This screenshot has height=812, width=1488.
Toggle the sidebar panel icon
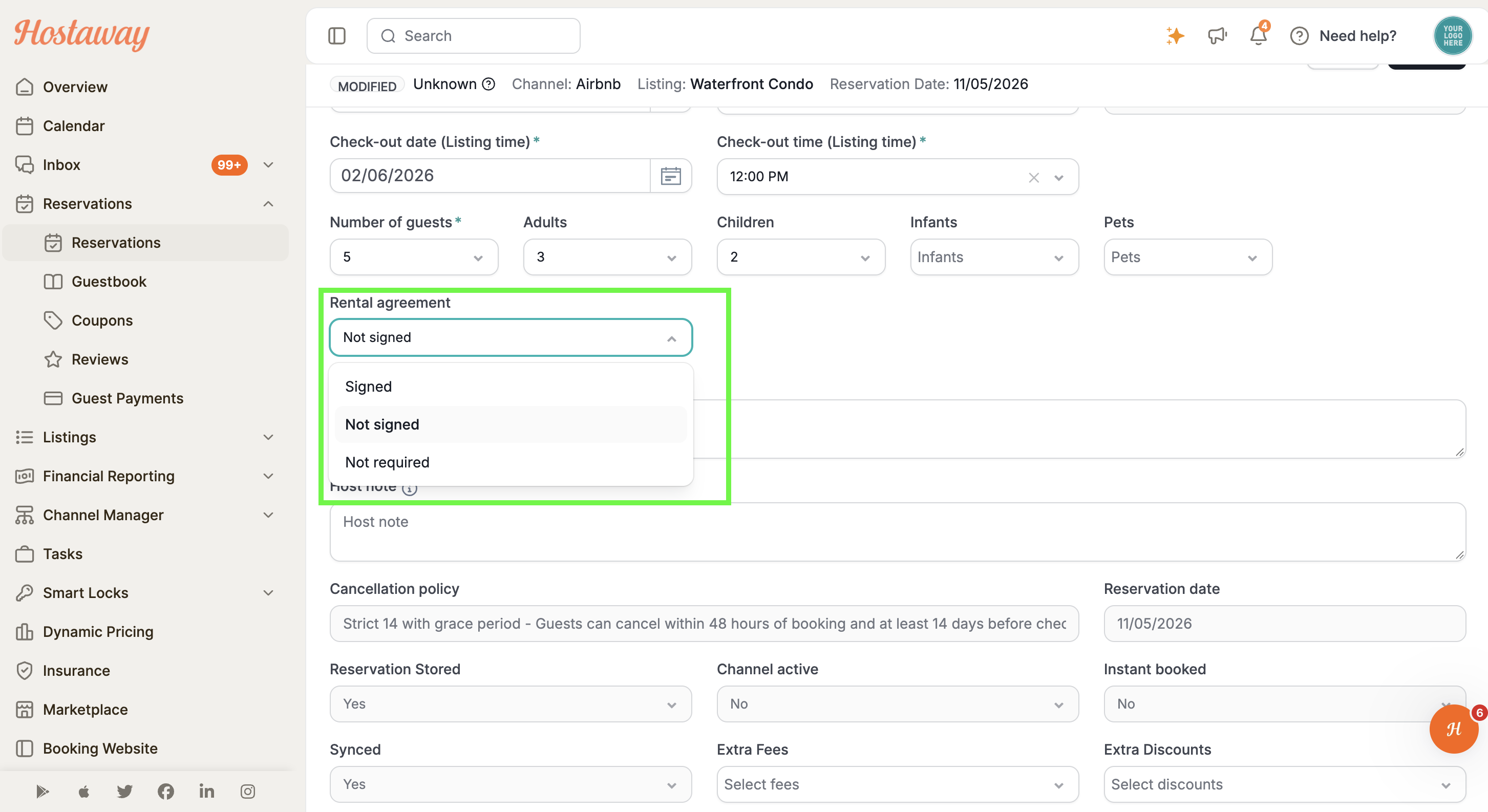[x=337, y=36]
